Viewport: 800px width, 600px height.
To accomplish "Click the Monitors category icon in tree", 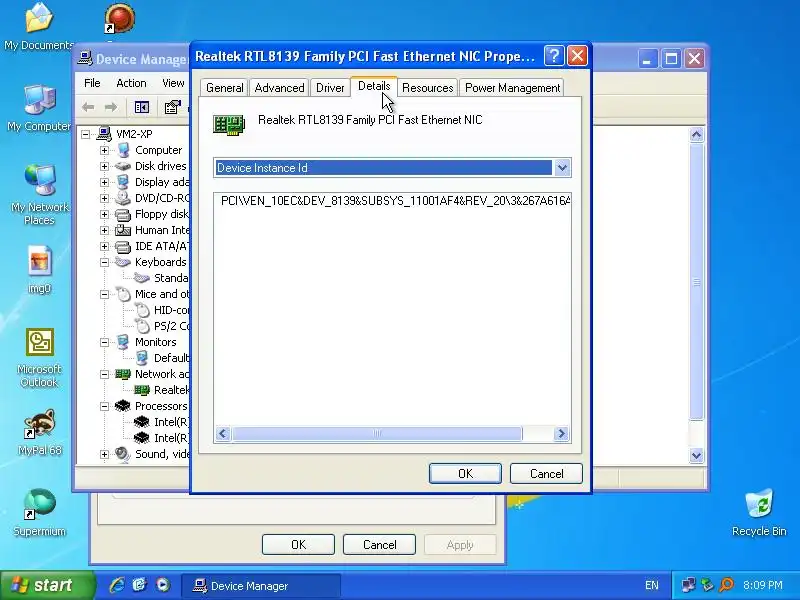I will (122, 342).
